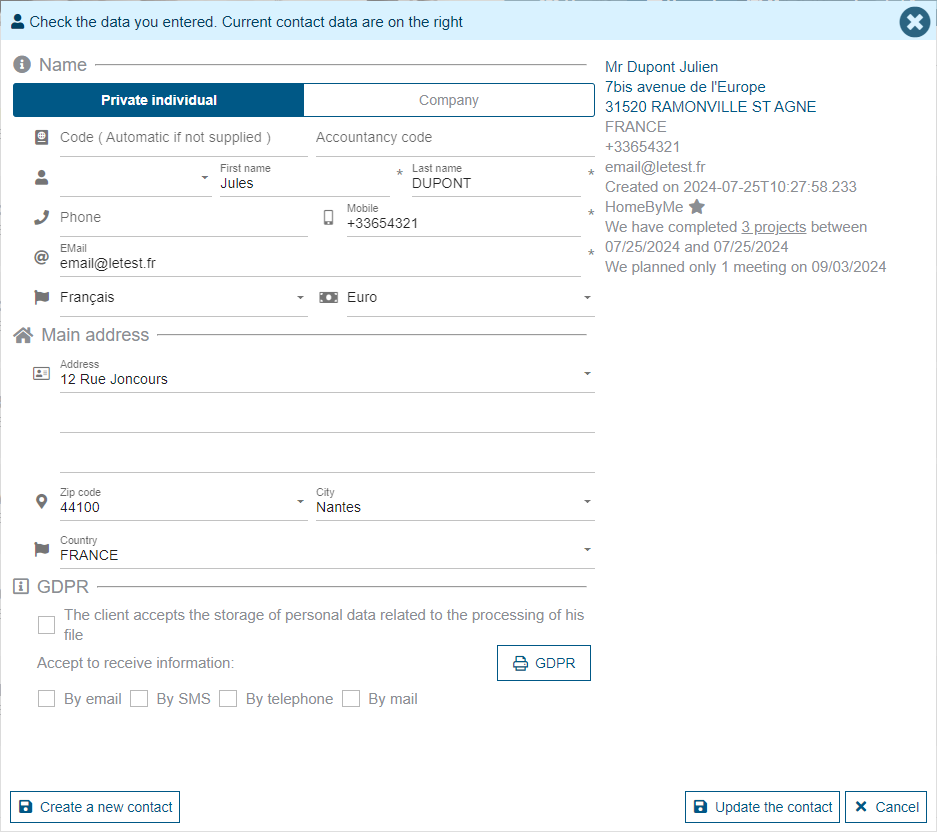Check the By SMS option
This screenshot has width=937, height=832.
(x=139, y=699)
